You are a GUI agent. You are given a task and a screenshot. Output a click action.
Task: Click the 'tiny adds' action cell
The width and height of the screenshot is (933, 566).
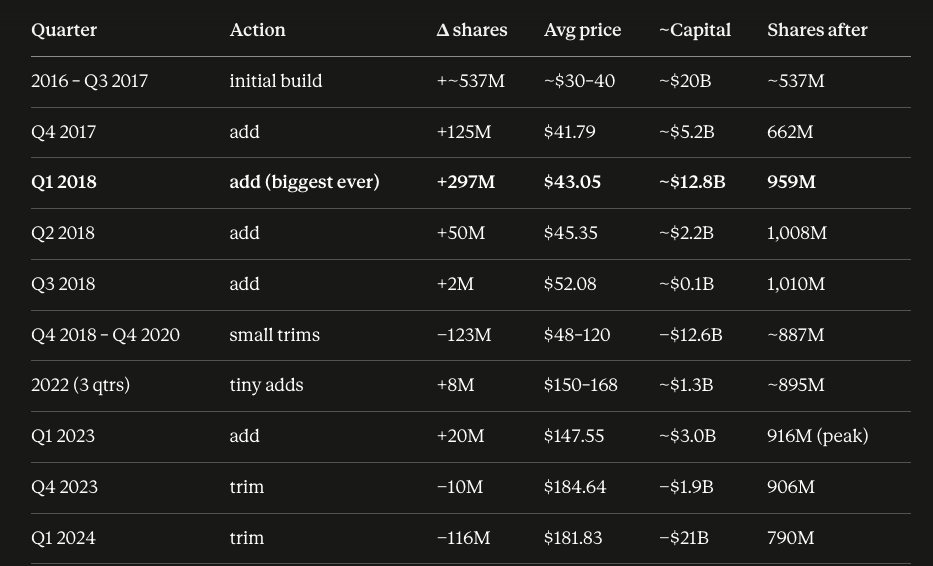pos(266,386)
